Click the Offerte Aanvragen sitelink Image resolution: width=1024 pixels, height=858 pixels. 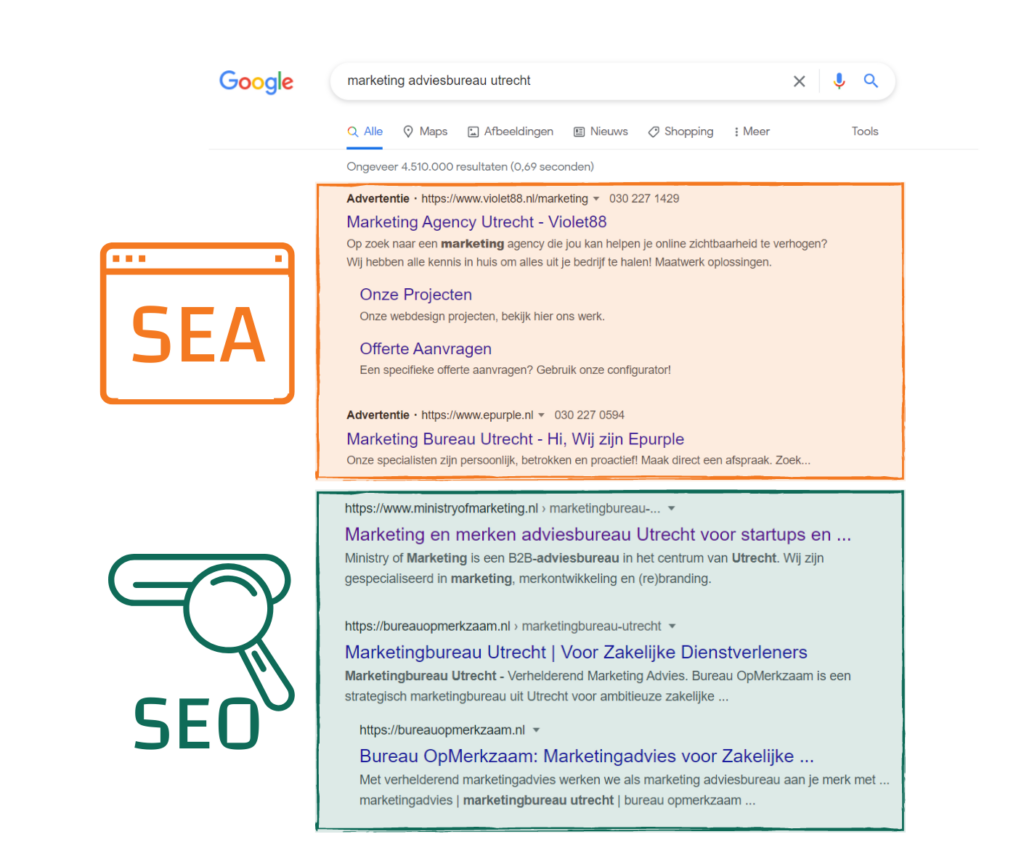click(425, 349)
